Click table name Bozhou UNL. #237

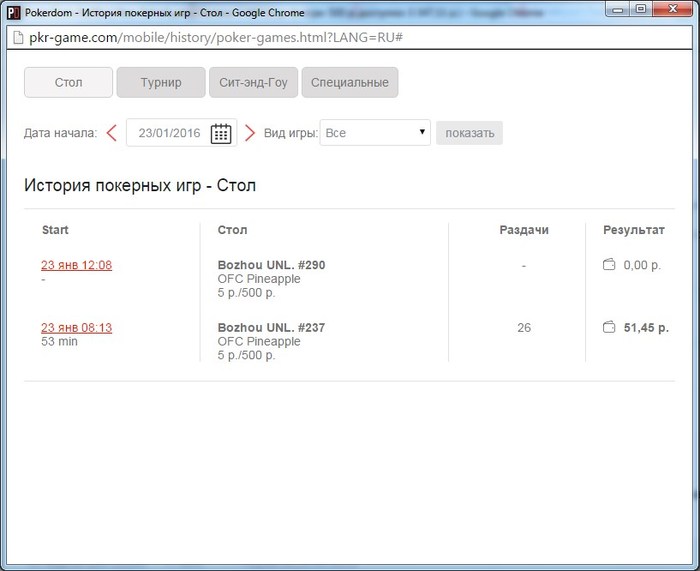click(271, 327)
